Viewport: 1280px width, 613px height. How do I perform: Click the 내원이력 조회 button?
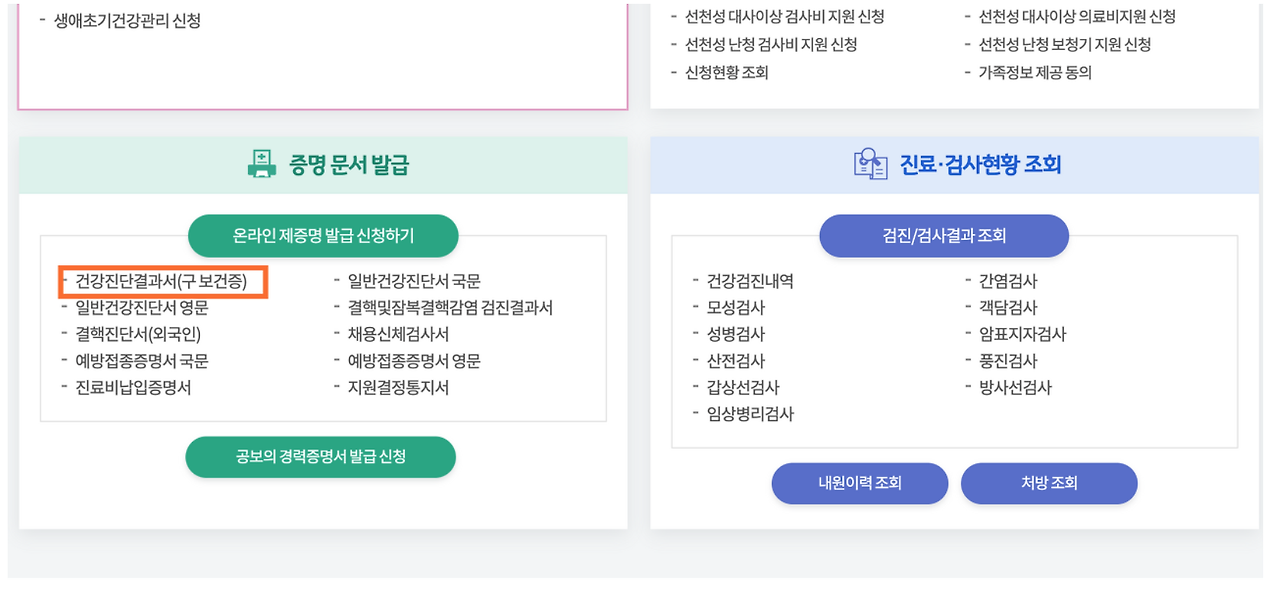coord(859,483)
